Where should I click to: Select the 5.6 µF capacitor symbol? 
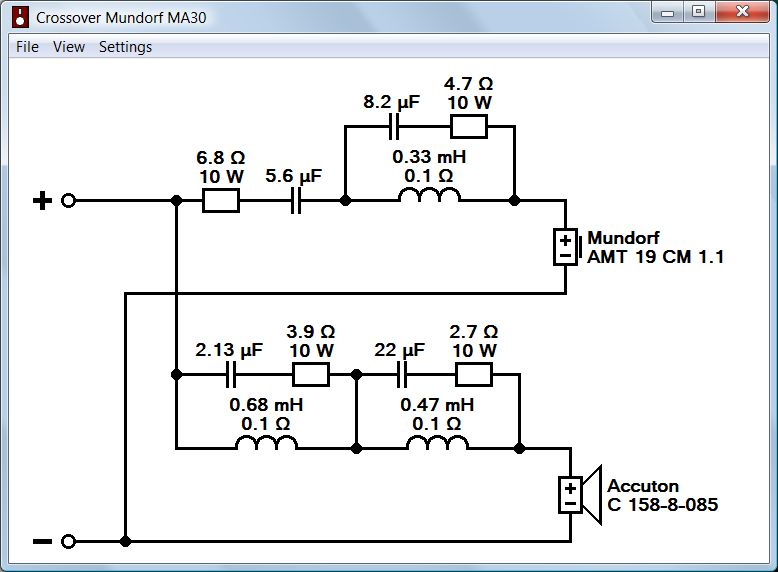pos(296,200)
